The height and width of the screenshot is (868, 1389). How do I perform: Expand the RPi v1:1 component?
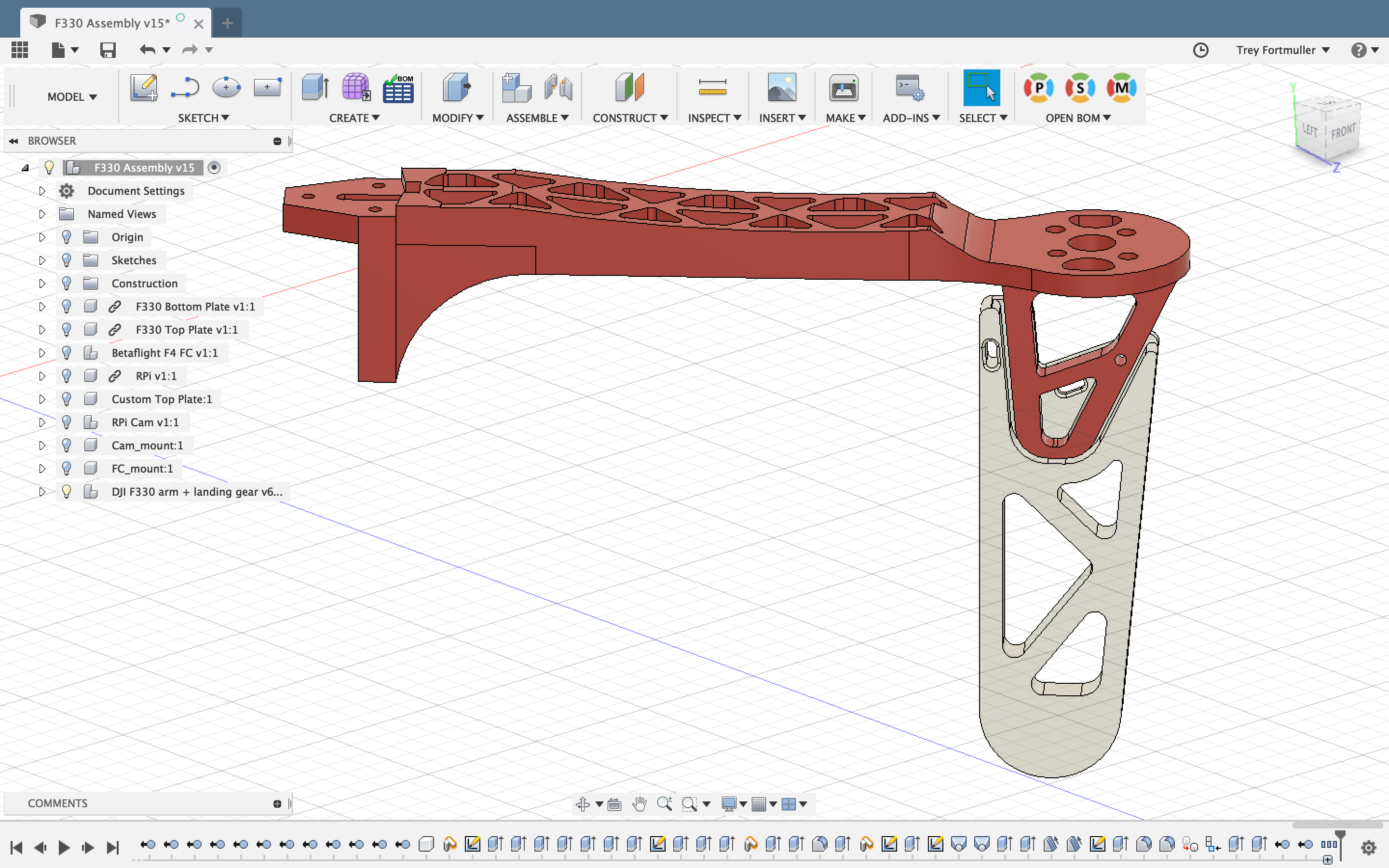pos(42,376)
